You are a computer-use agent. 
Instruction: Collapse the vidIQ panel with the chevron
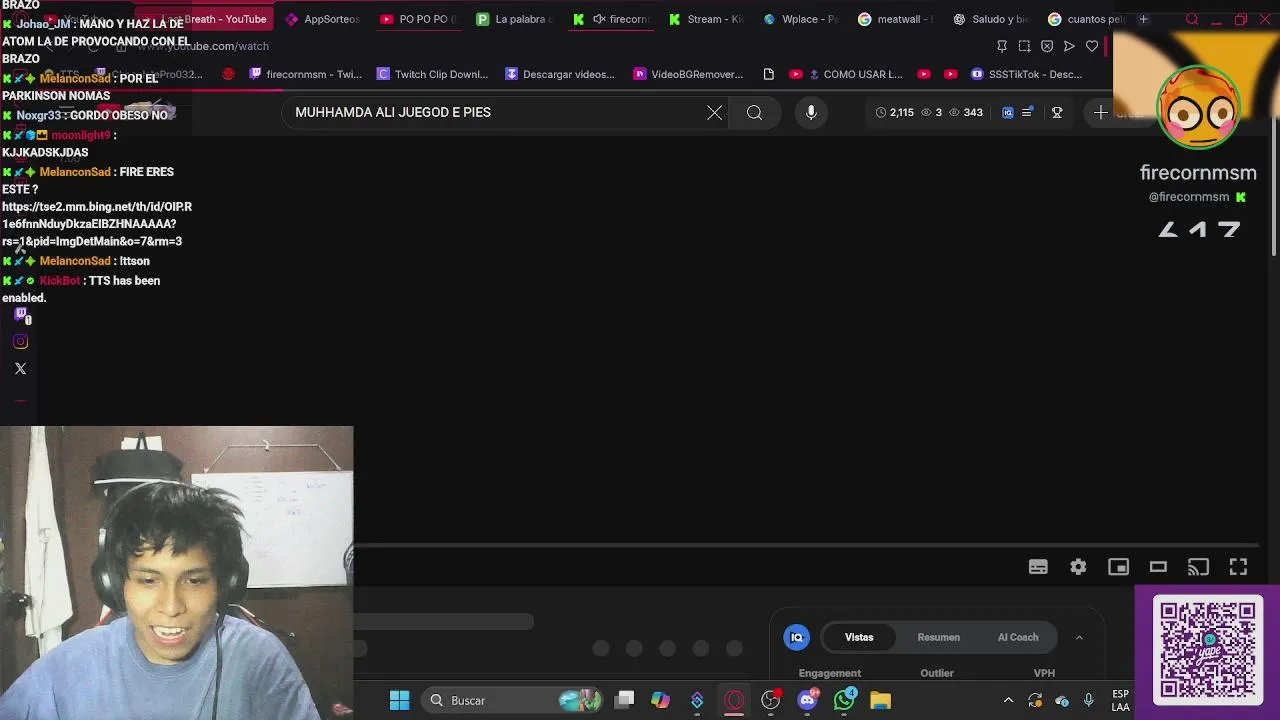point(1079,637)
